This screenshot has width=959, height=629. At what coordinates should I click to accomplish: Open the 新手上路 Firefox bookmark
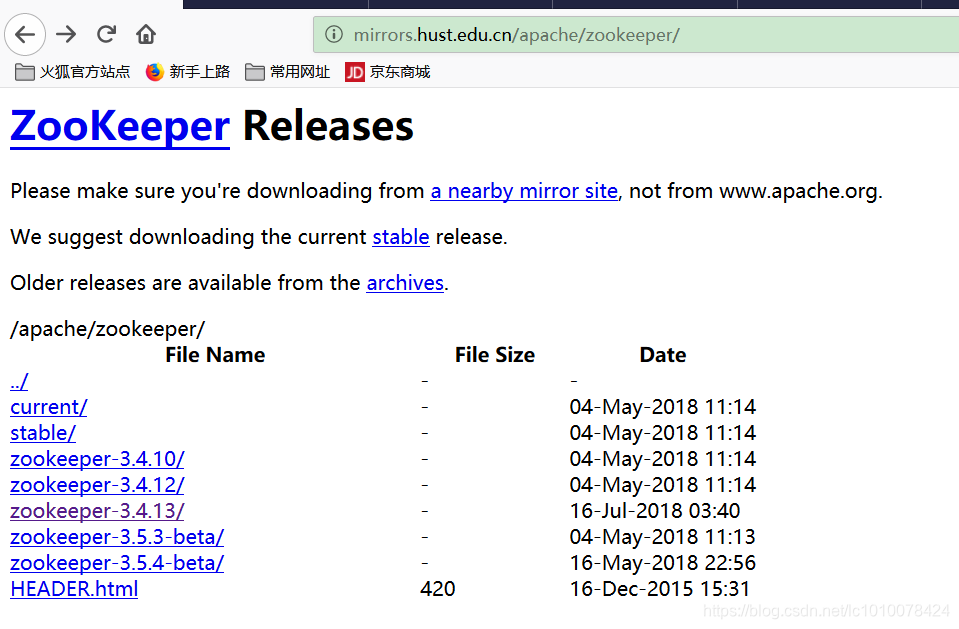[188, 72]
